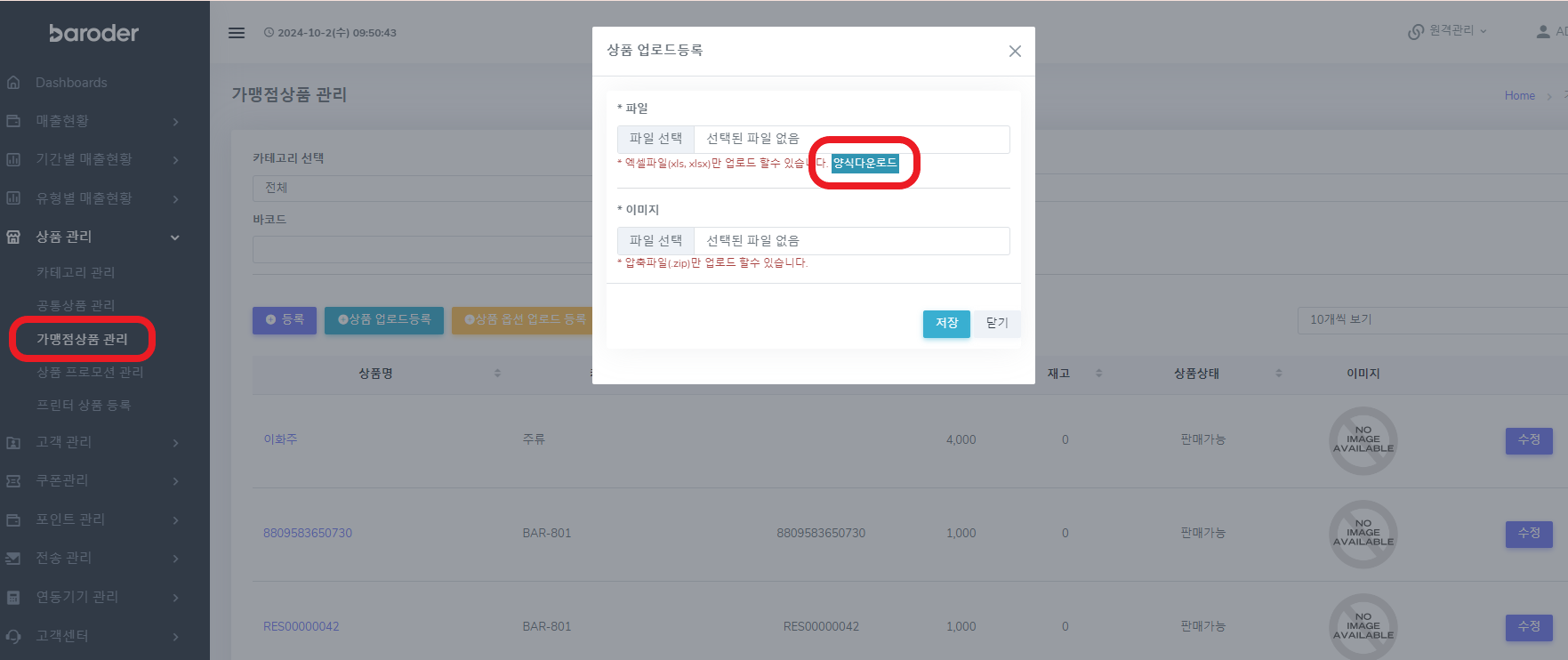This screenshot has height=660, width=1568.
Task: Click the 연동기기 관리 device icon
Action: (13, 597)
